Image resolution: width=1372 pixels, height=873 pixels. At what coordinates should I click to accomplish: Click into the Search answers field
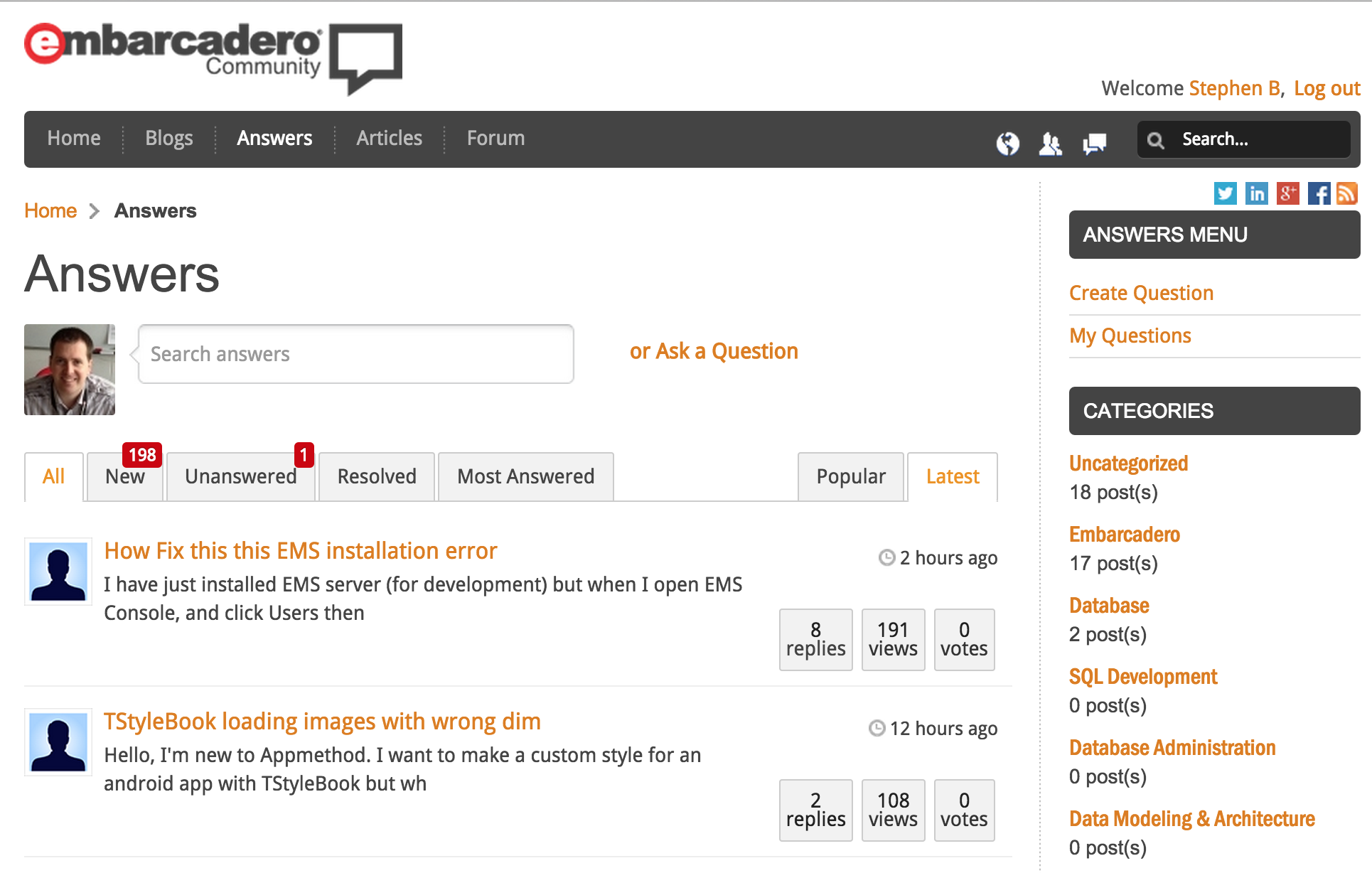[355, 354]
